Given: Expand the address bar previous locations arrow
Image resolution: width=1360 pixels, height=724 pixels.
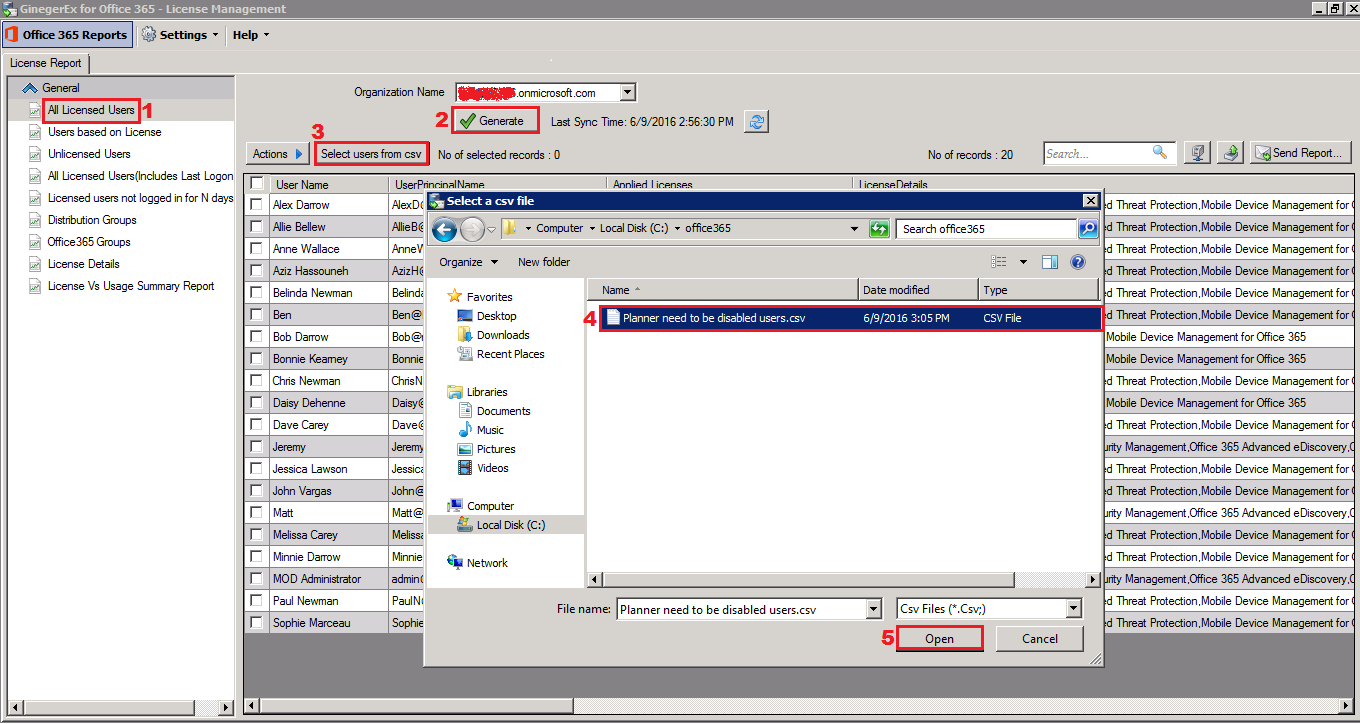Looking at the screenshot, I should click(854, 229).
